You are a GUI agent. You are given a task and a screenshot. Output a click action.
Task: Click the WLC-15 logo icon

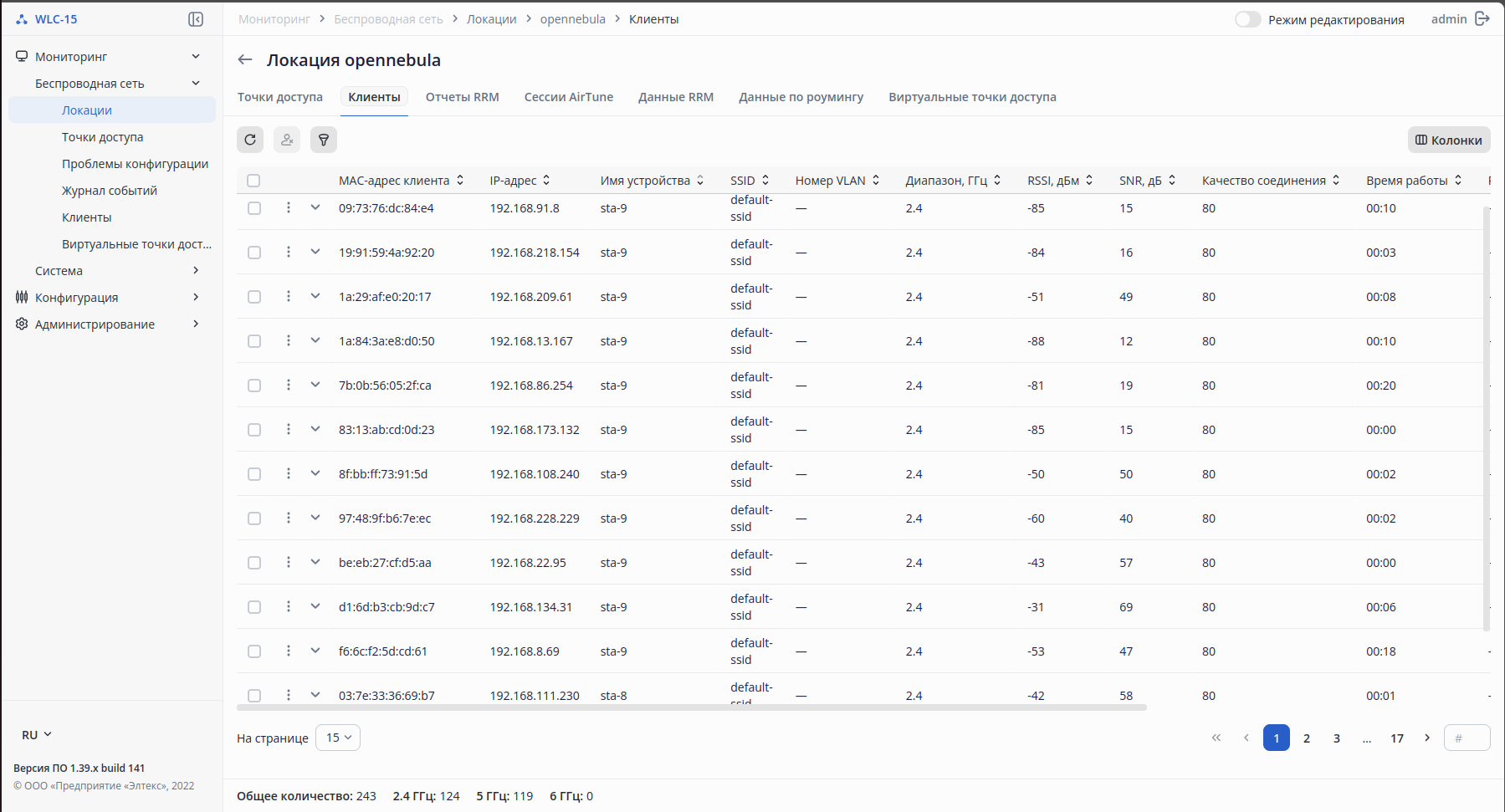tap(22, 19)
